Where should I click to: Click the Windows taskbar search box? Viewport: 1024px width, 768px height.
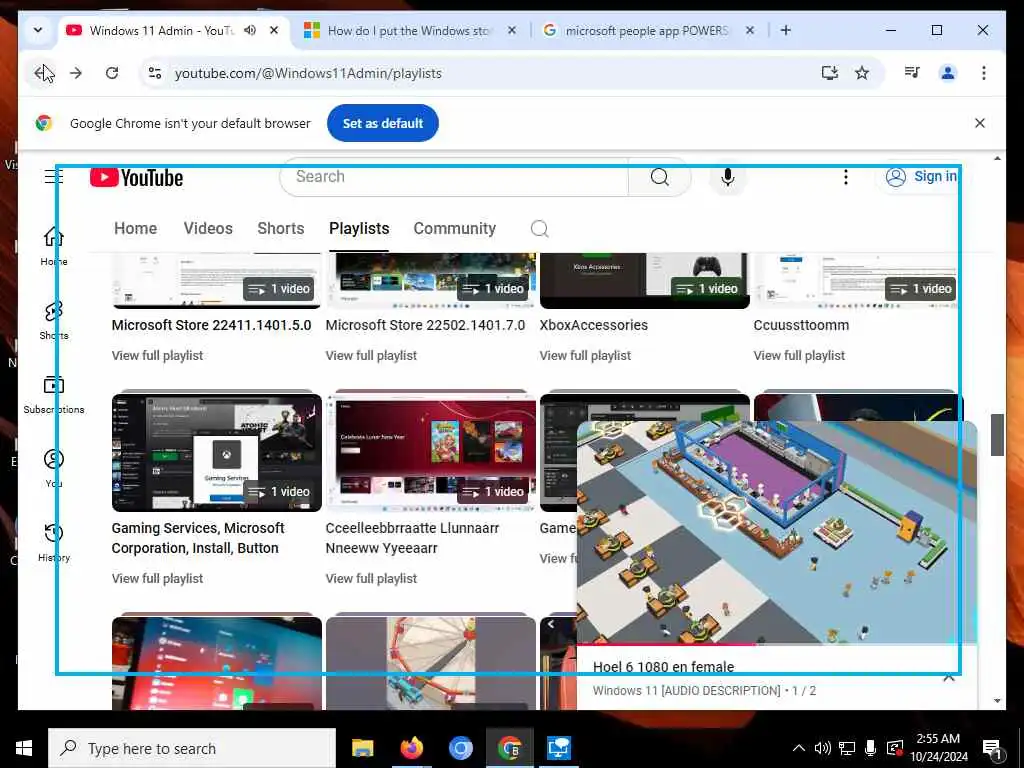[192, 748]
